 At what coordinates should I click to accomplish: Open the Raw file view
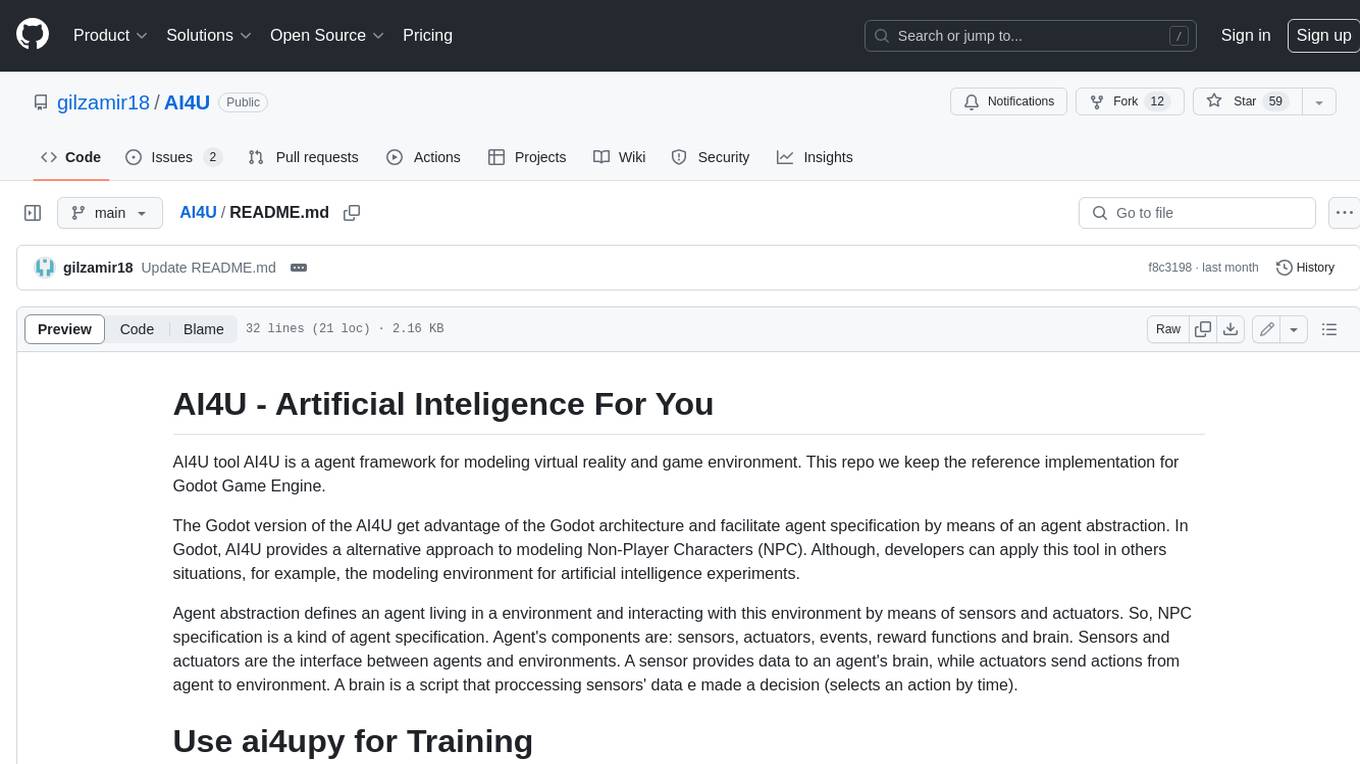(x=1168, y=329)
